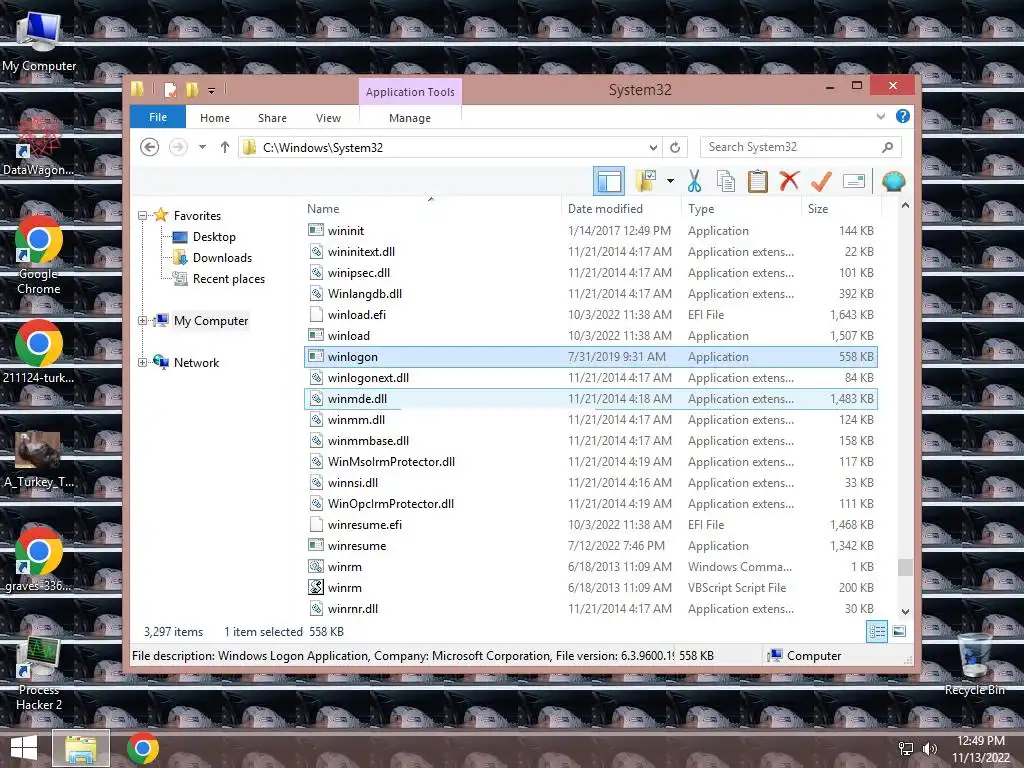Open the A_Turkey_T... desktop image file
This screenshot has height=768, width=1024.
[x=38, y=459]
